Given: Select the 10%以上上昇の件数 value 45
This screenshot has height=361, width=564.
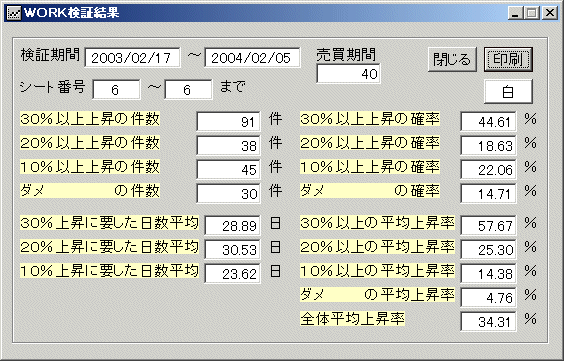Looking at the screenshot, I should [x=228, y=169].
